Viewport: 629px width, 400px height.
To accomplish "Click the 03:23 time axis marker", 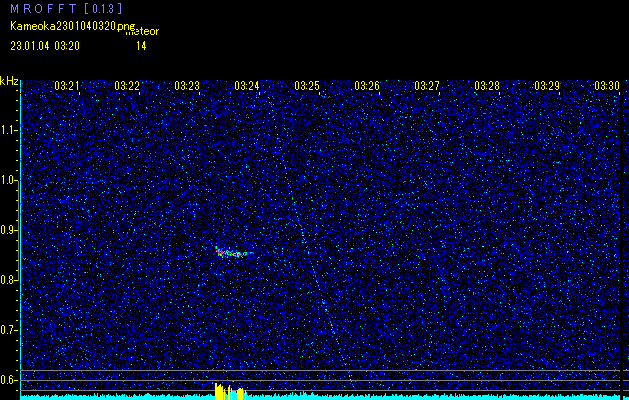I will 187,85.
